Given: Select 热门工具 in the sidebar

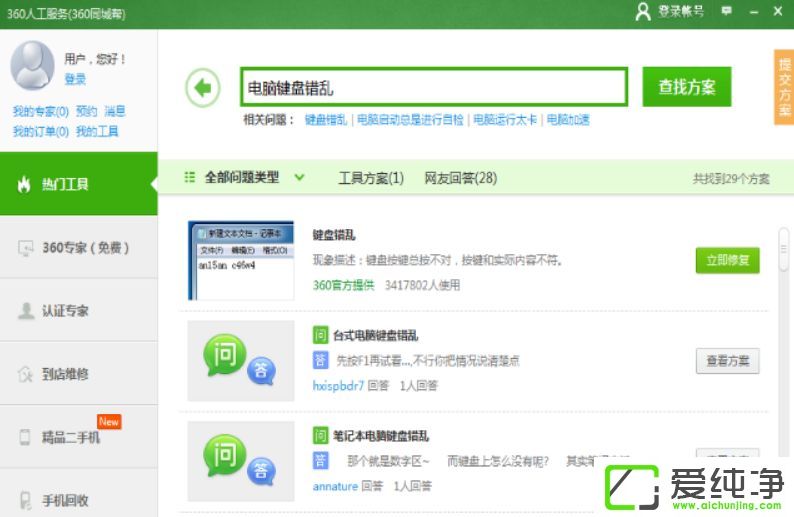Looking at the screenshot, I should (78, 184).
